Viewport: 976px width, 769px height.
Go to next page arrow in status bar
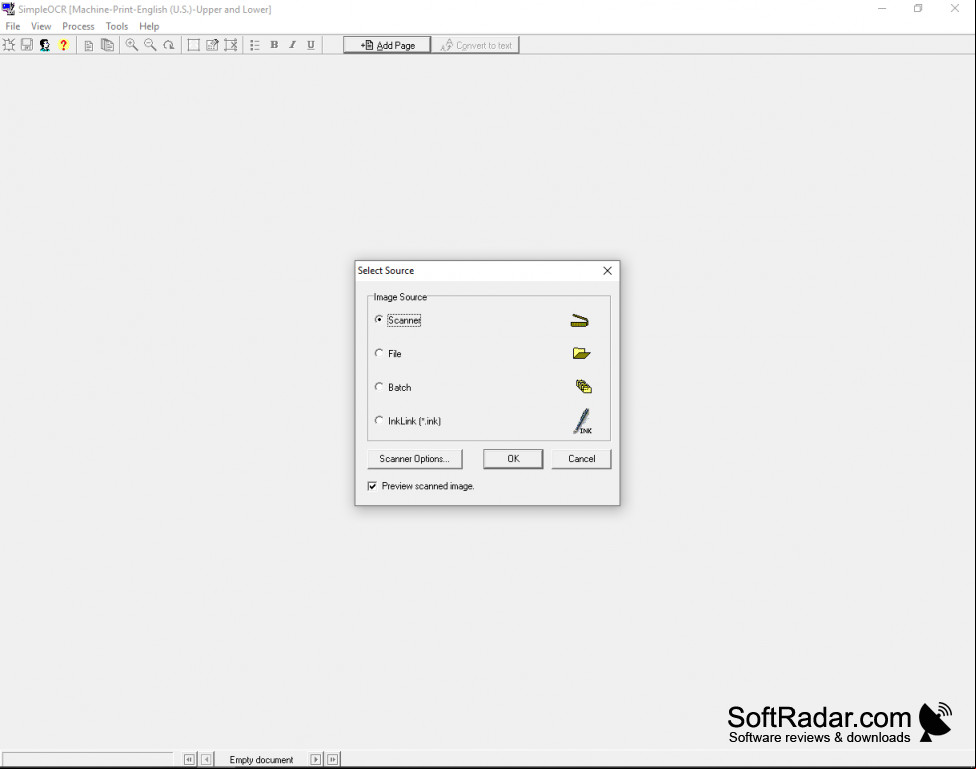[x=316, y=759]
